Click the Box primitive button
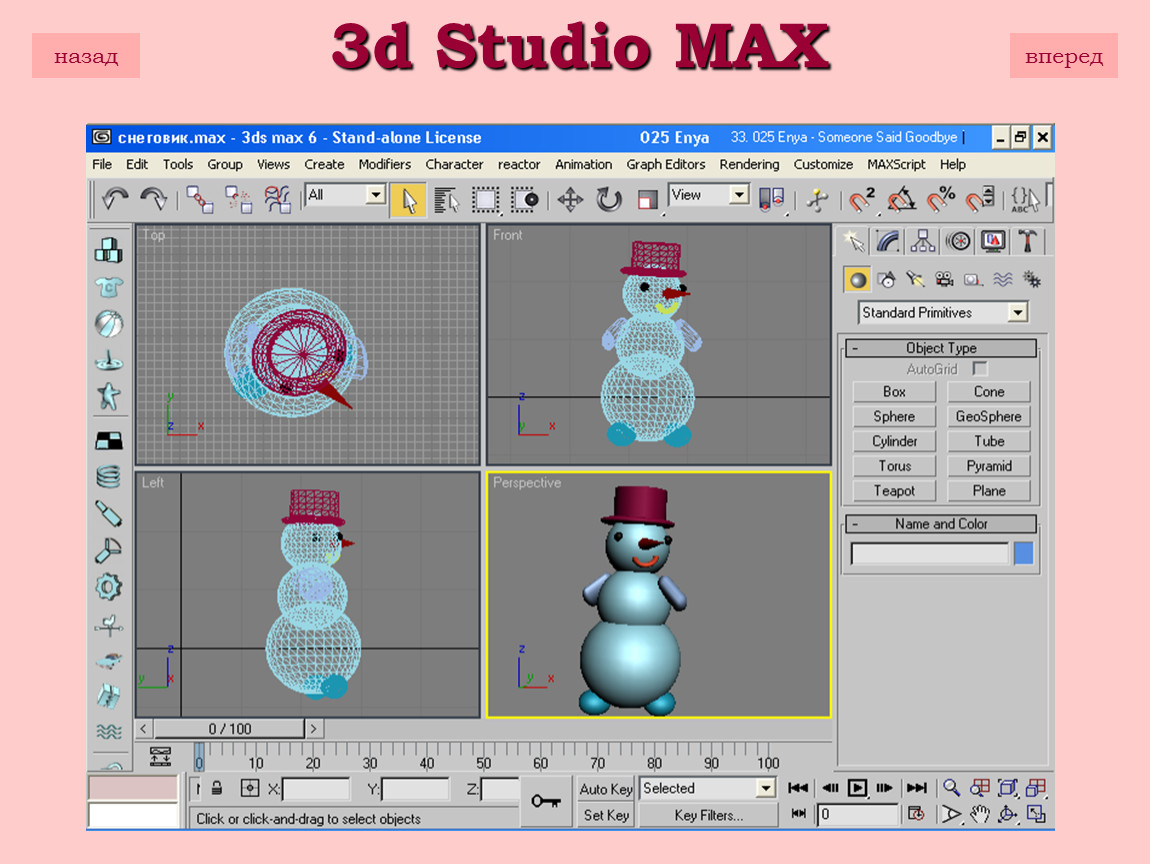The image size is (1150, 864). tap(894, 392)
